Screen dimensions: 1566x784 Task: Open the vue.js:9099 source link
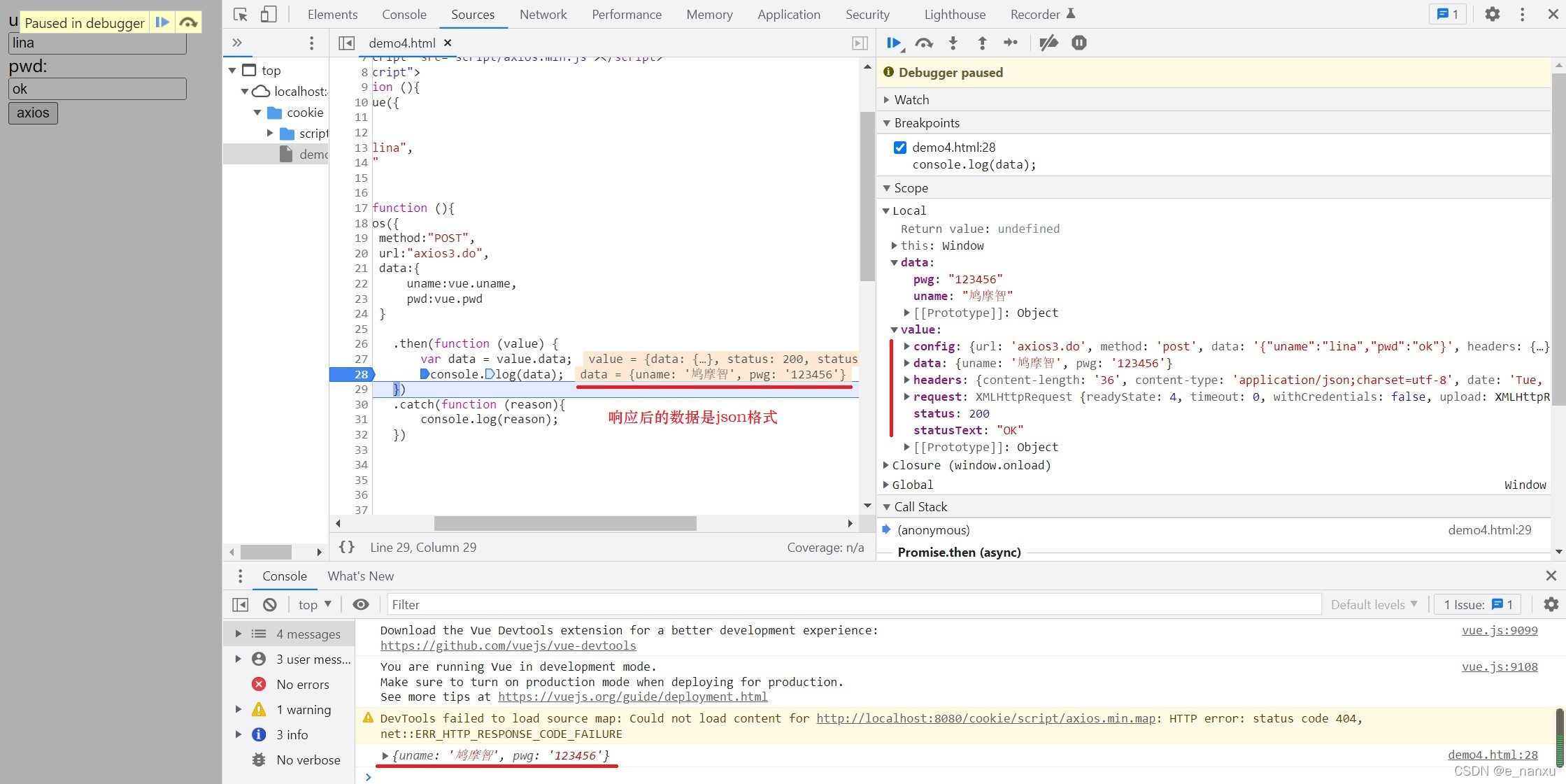(1500, 630)
